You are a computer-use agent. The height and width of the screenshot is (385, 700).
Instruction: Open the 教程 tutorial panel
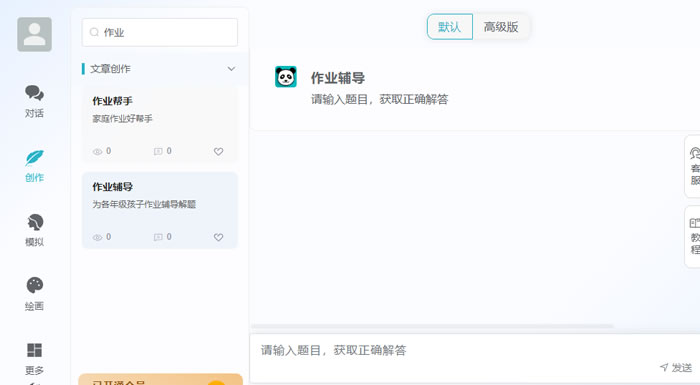pos(692,237)
